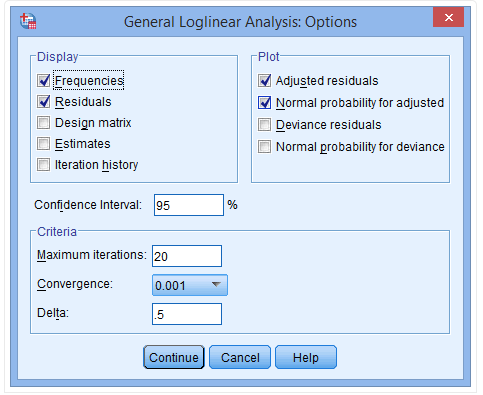Click the Maximum iterations label
The image size is (483, 395).
(92, 255)
